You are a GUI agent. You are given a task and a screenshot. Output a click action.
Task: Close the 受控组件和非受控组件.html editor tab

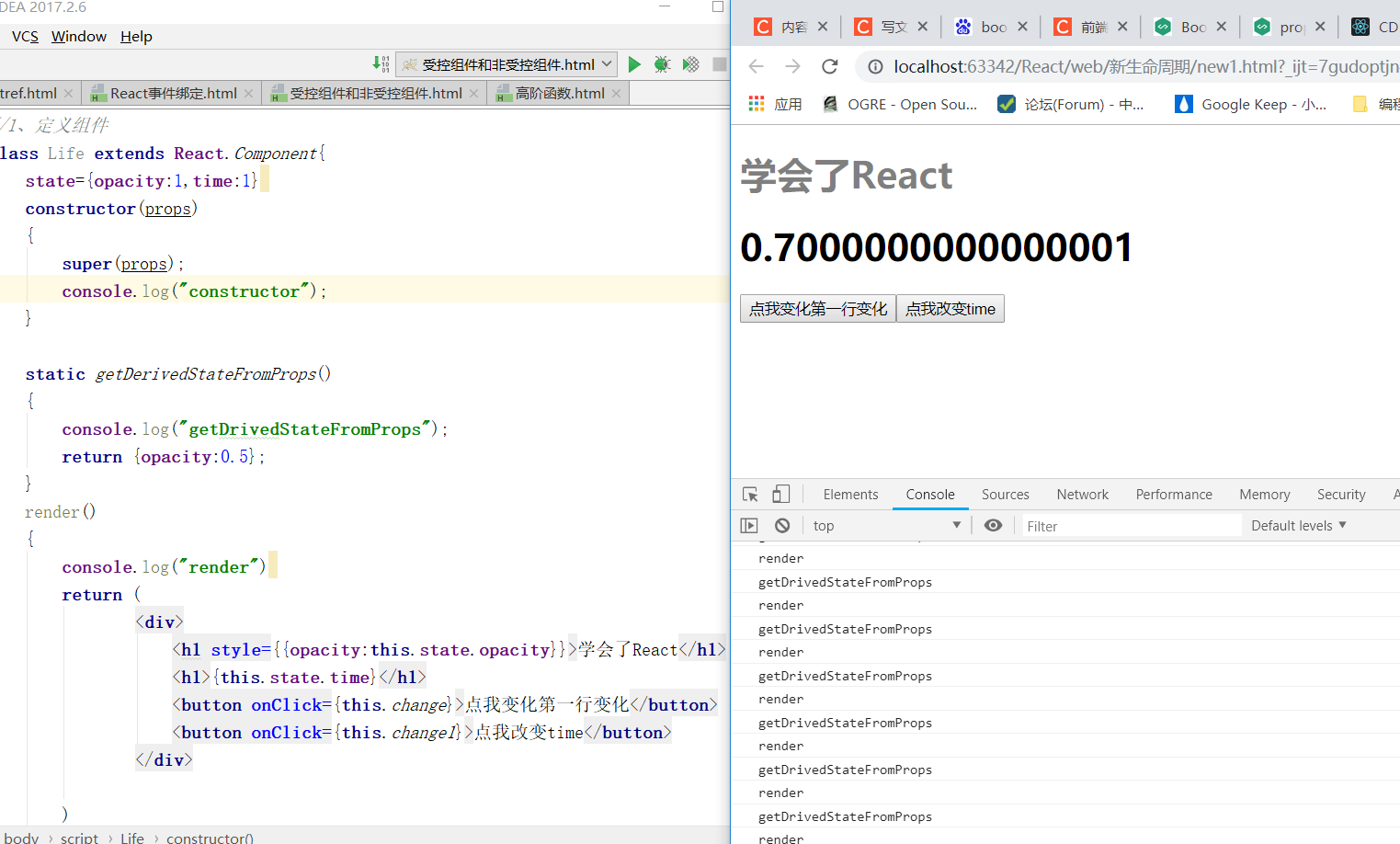coord(473,94)
